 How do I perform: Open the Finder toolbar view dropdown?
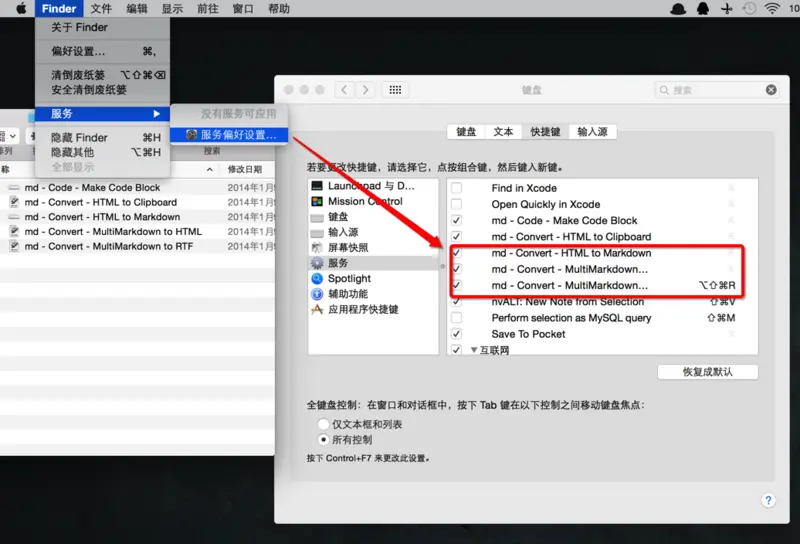[9, 136]
